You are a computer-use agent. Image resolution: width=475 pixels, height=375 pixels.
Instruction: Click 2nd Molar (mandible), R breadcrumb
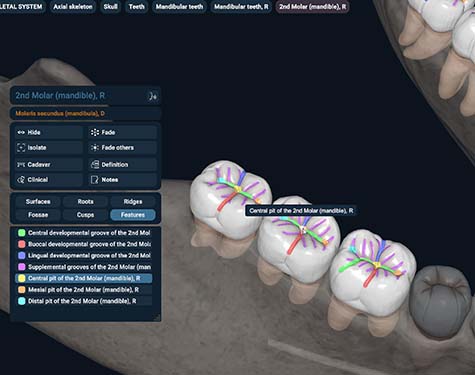[312, 7]
